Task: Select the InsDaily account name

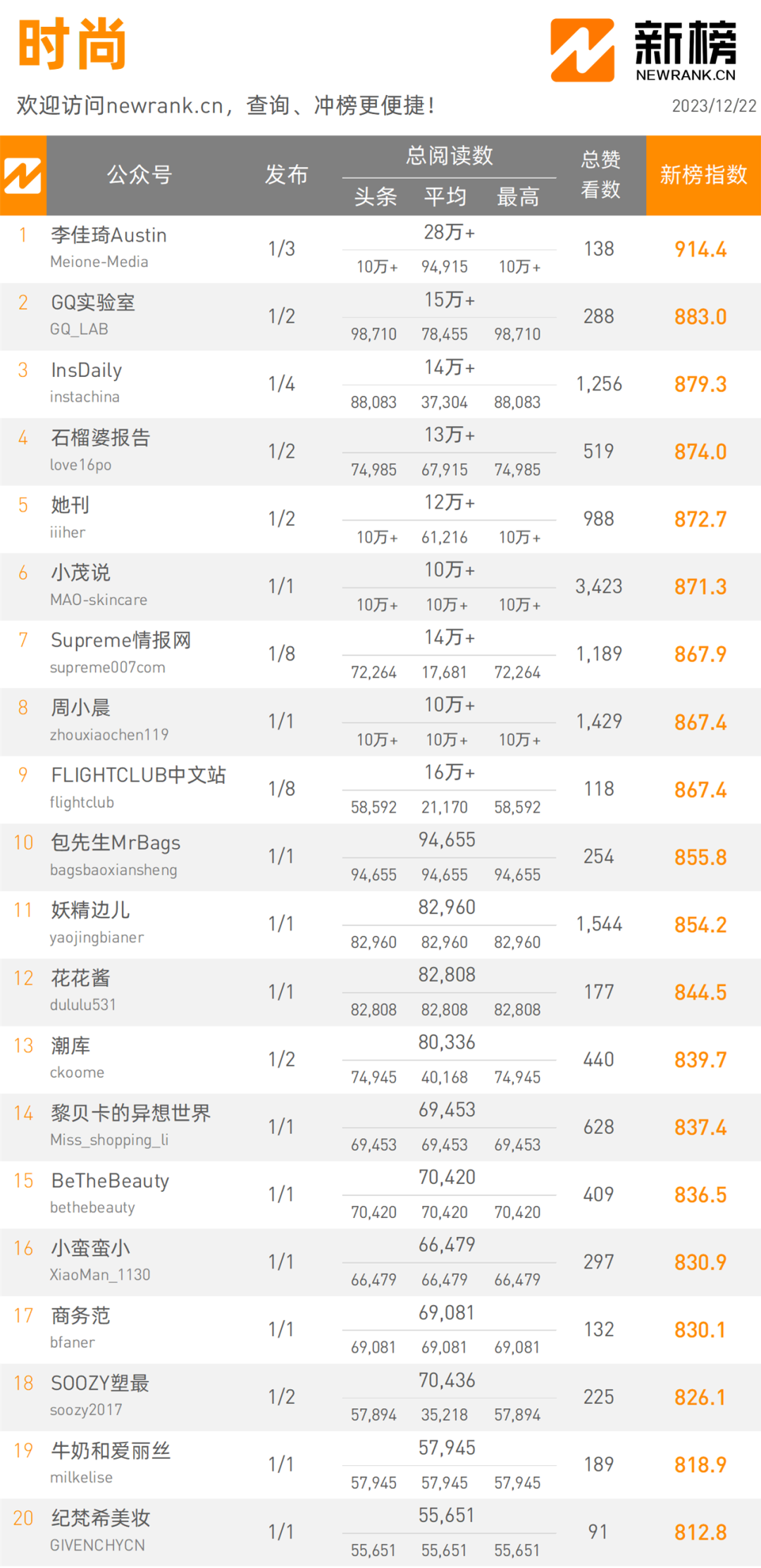Action: pyautogui.click(x=87, y=371)
